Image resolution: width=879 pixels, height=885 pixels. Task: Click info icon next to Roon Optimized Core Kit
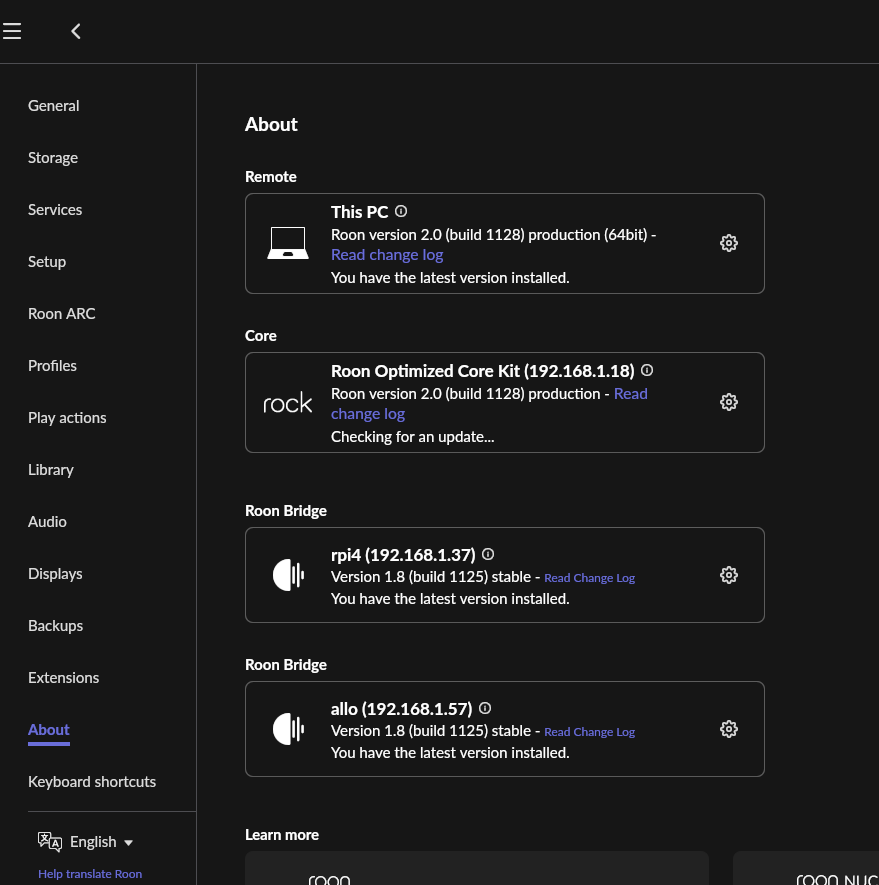647,370
